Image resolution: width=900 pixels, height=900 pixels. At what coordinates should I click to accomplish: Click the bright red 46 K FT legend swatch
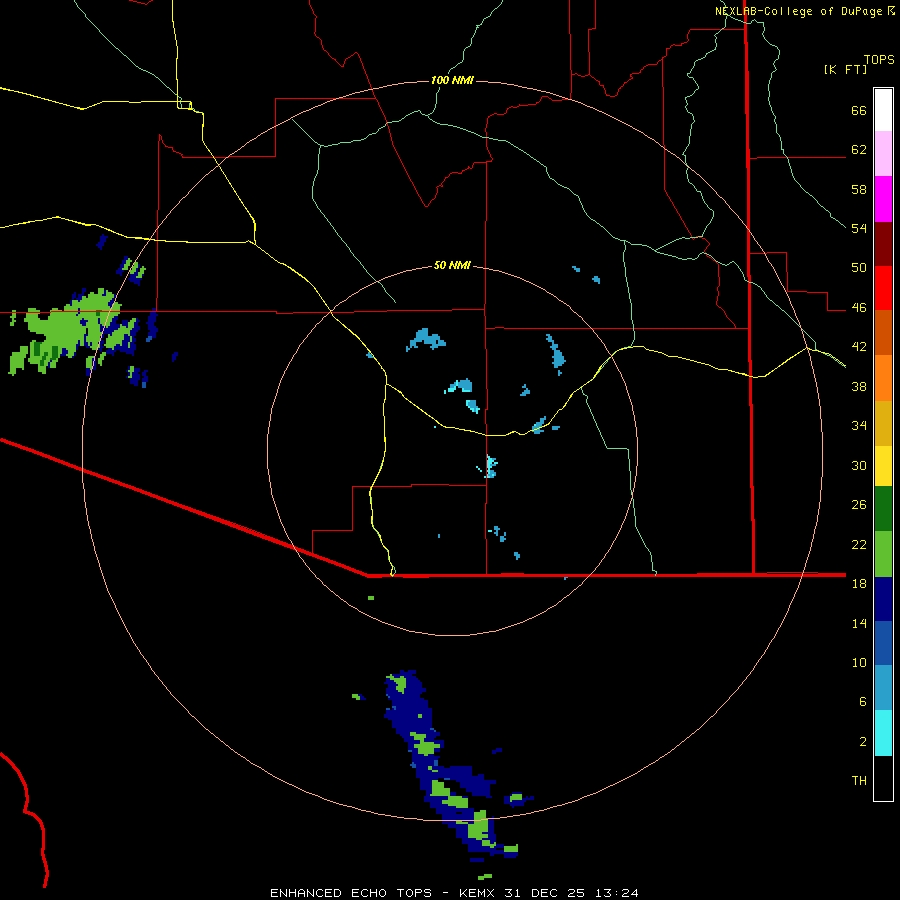[883, 288]
